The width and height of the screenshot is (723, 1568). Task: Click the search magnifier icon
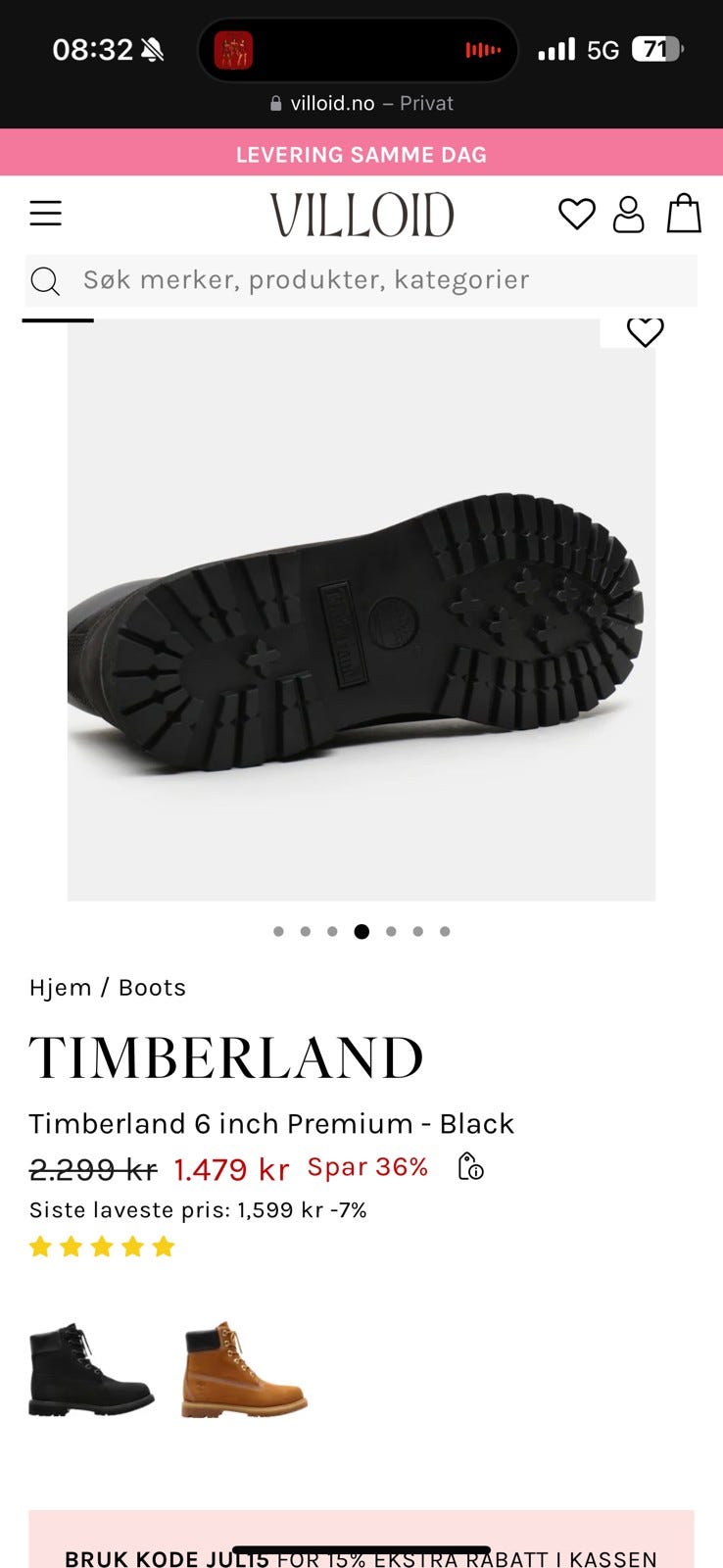click(x=45, y=281)
